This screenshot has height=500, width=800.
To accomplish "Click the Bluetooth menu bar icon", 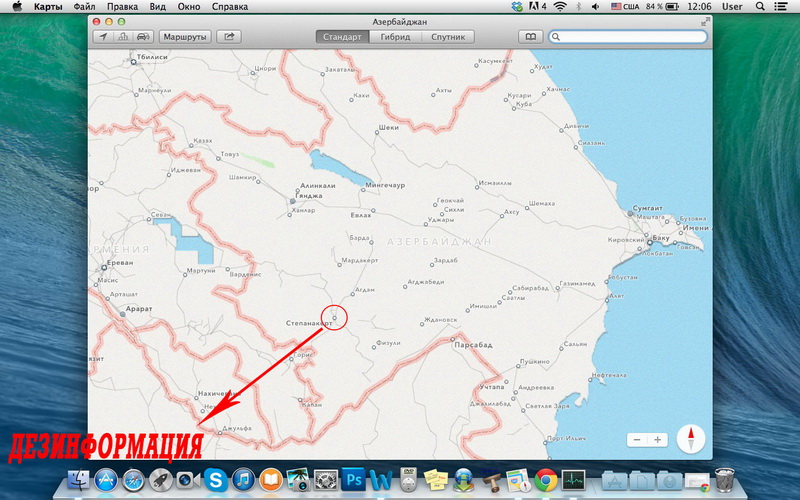I will [x=579, y=7].
